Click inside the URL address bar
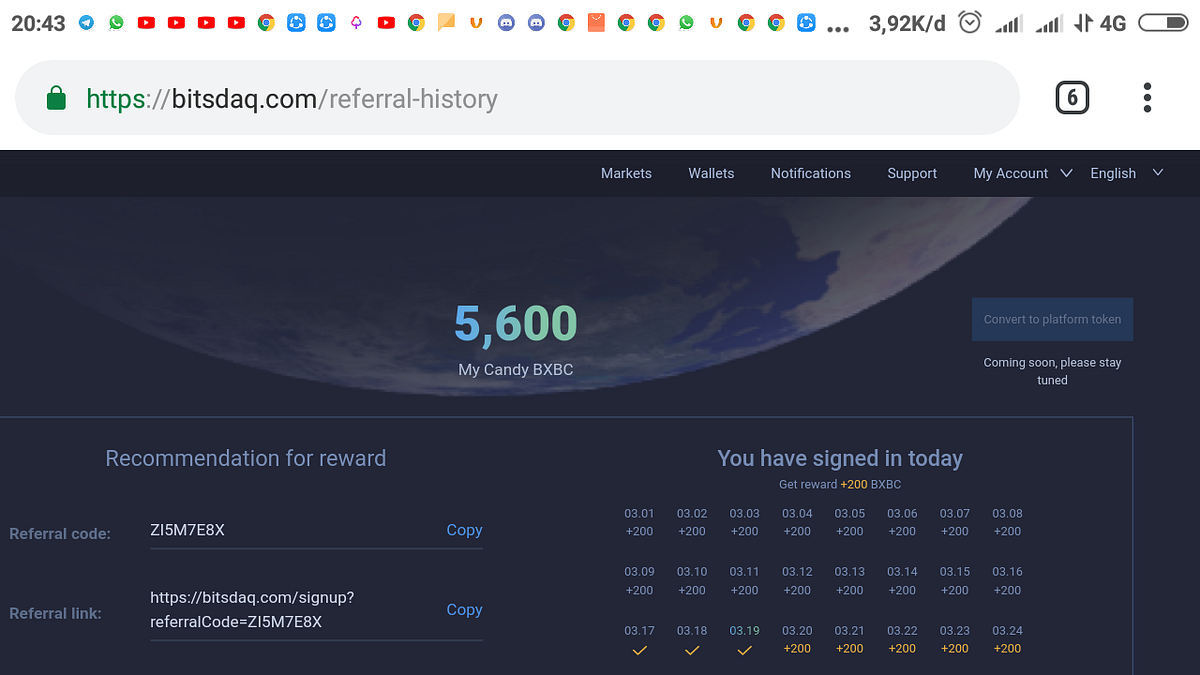Screen dimensions: 1200x675 coord(400,97)
